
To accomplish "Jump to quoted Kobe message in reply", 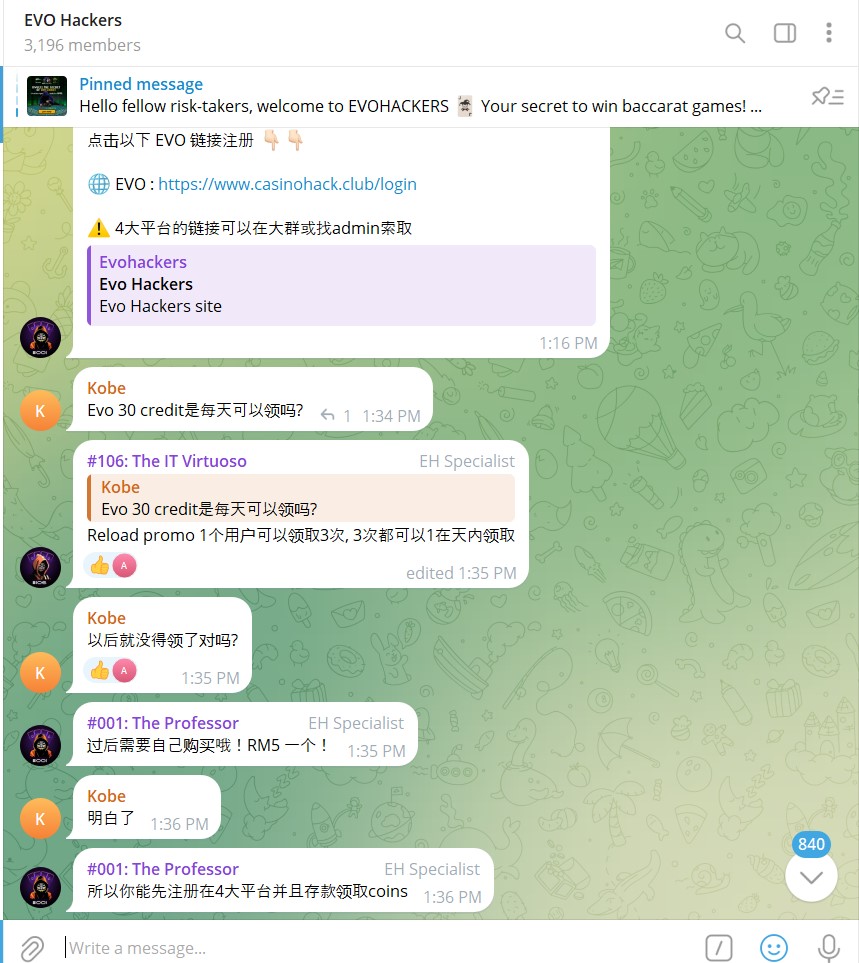I will tap(301, 498).
